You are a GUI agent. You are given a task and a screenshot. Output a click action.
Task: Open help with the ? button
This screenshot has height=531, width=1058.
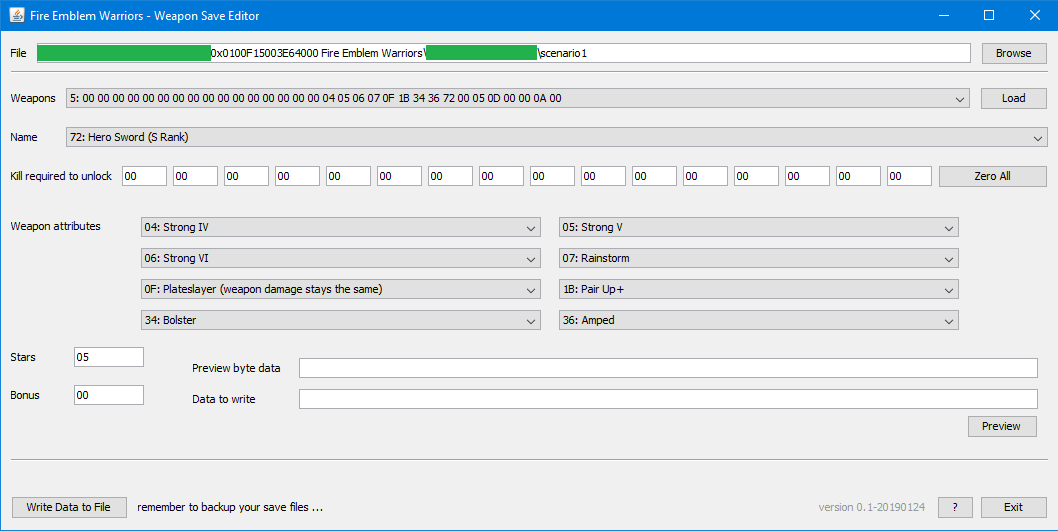955,507
